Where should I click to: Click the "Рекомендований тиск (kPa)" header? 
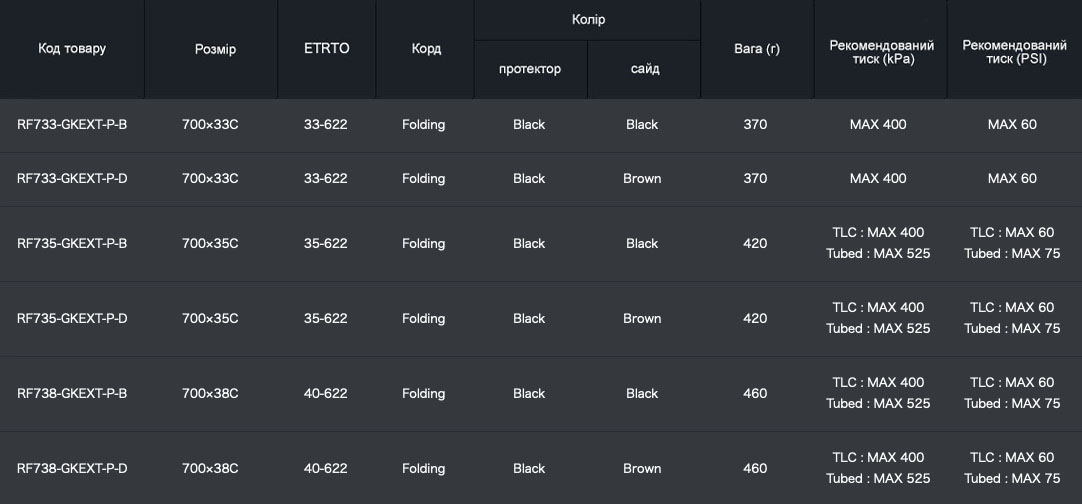click(881, 52)
